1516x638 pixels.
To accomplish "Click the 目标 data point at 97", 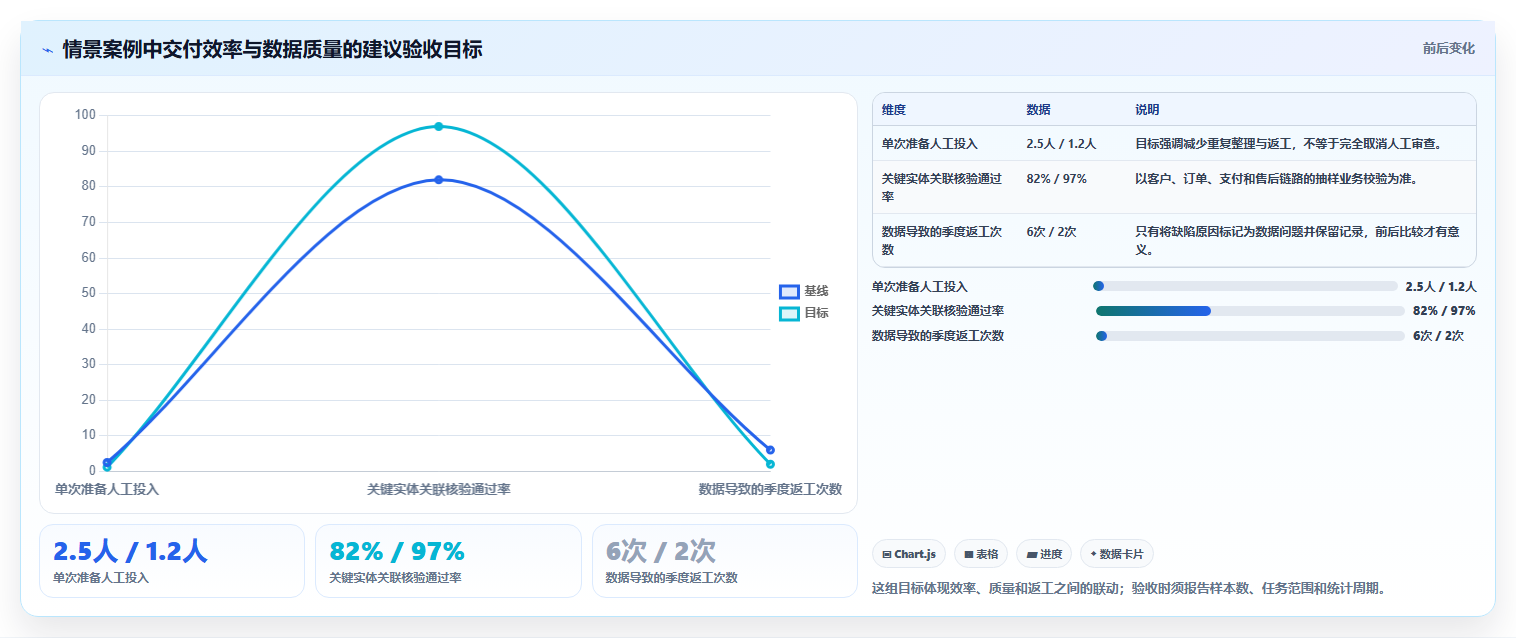I will pos(439,126).
